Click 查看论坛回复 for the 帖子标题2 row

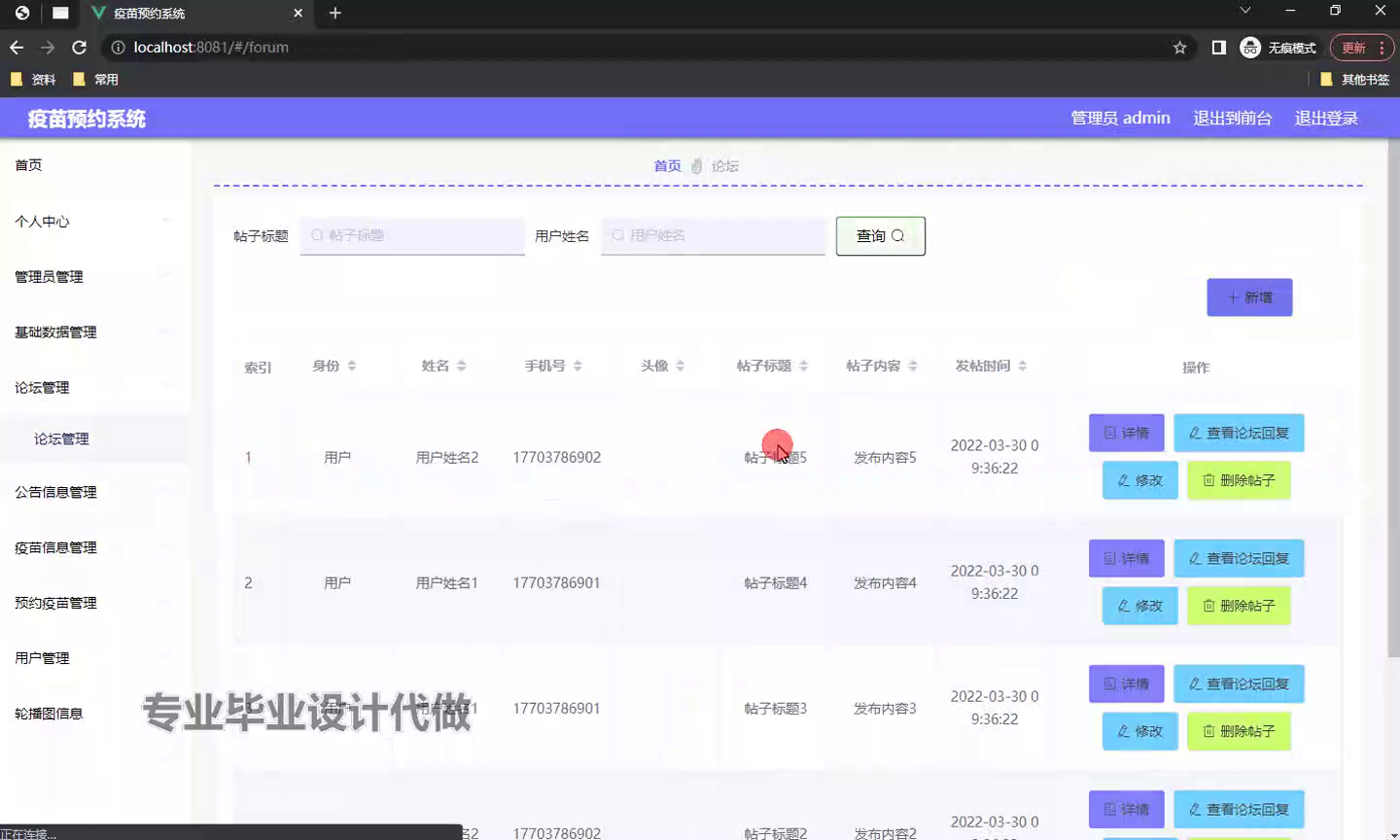[x=1239, y=809]
